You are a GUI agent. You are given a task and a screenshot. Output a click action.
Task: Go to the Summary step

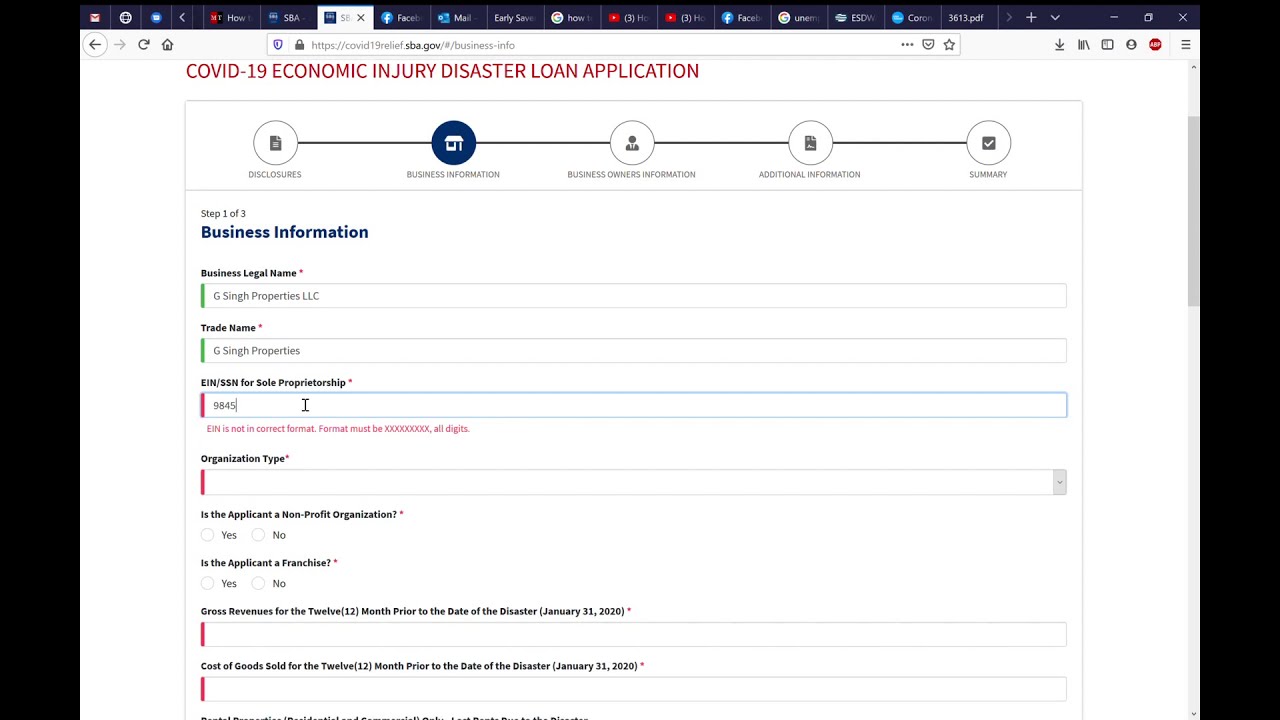(x=989, y=143)
